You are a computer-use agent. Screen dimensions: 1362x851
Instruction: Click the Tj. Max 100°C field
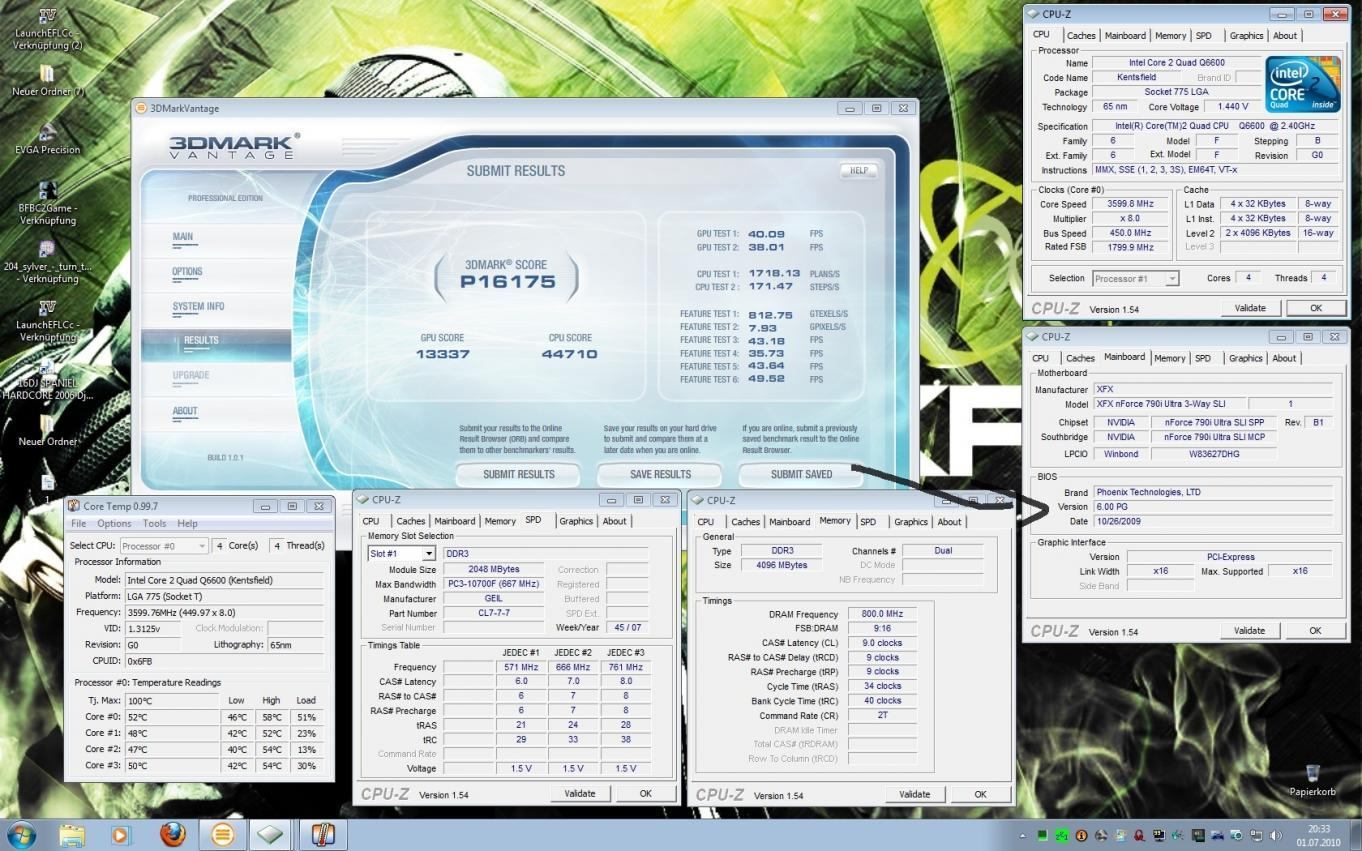[172, 700]
